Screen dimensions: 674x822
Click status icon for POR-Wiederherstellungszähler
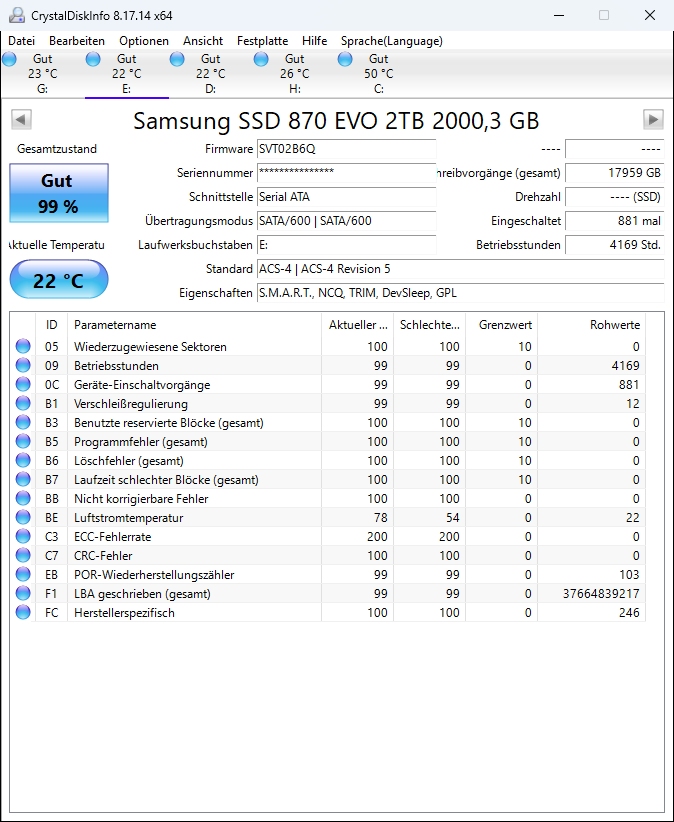[23, 575]
